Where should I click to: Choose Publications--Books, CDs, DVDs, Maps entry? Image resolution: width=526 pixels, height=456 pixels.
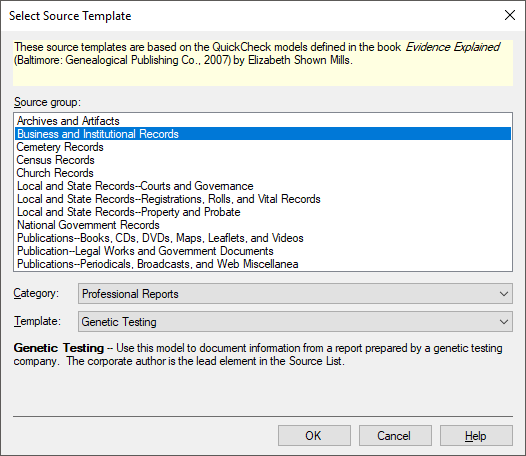point(263,238)
